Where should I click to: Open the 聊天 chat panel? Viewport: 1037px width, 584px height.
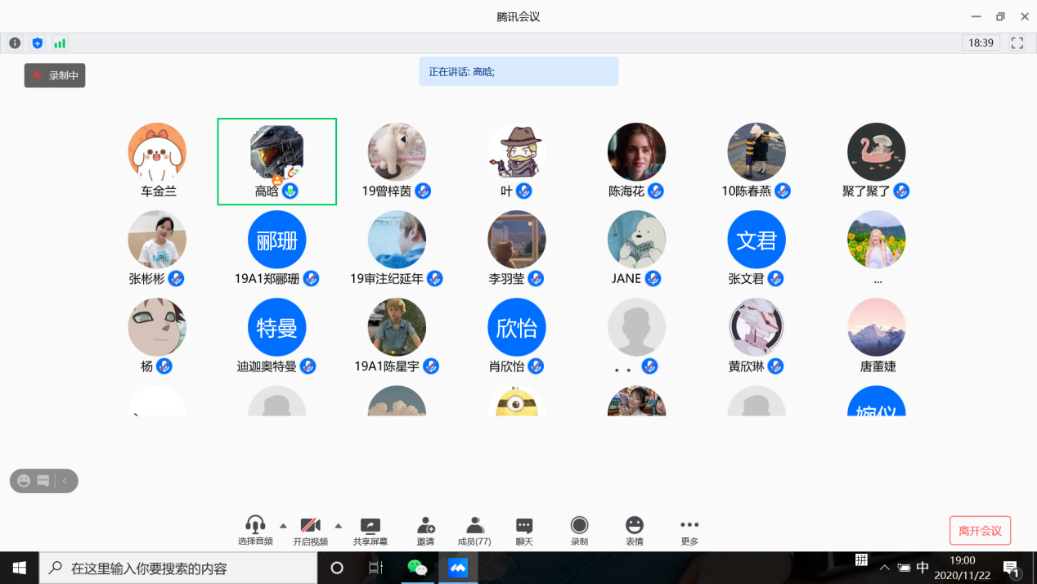coord(524,530)
